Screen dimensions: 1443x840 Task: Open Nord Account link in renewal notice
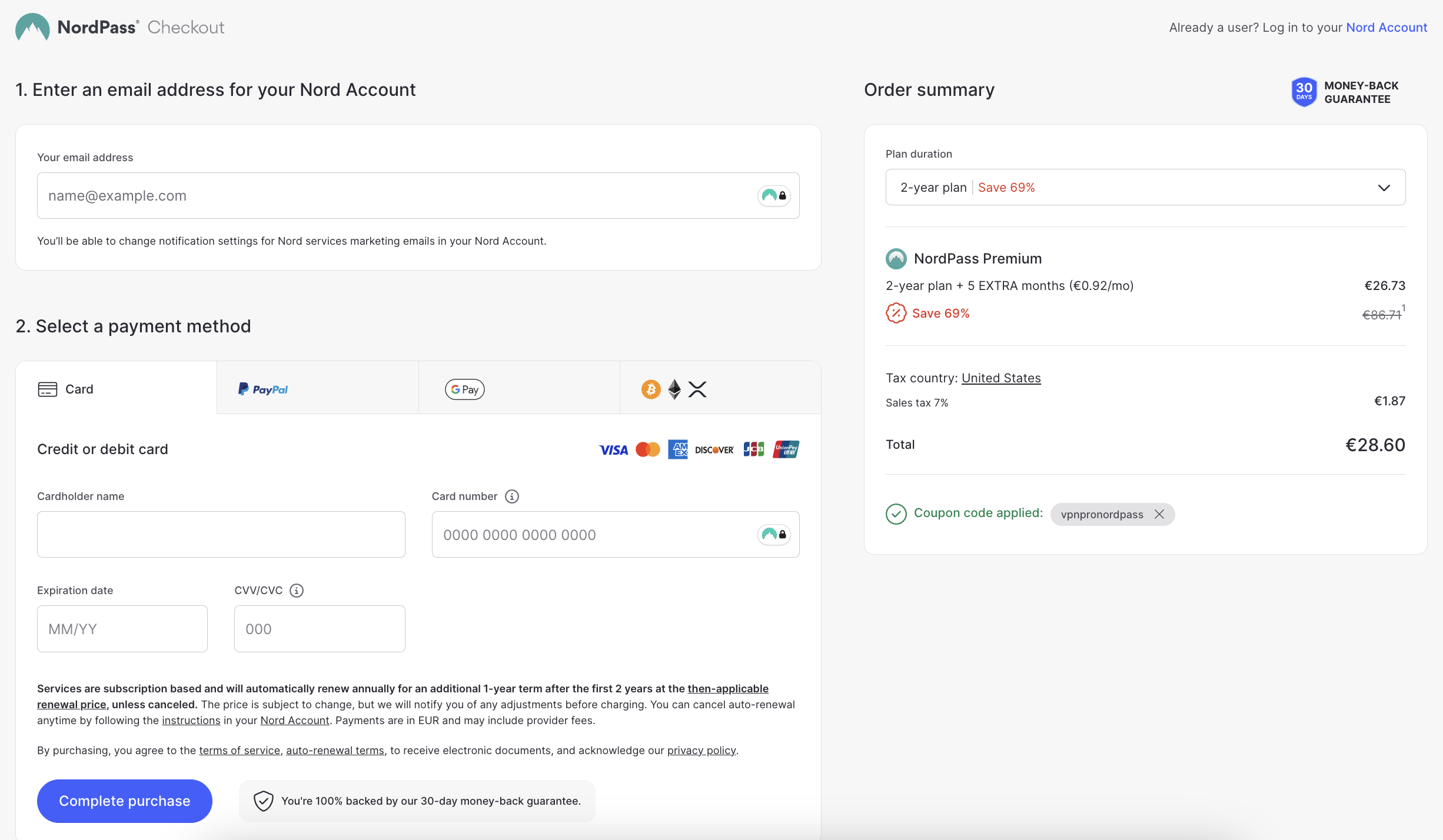(x=295, y=721)
